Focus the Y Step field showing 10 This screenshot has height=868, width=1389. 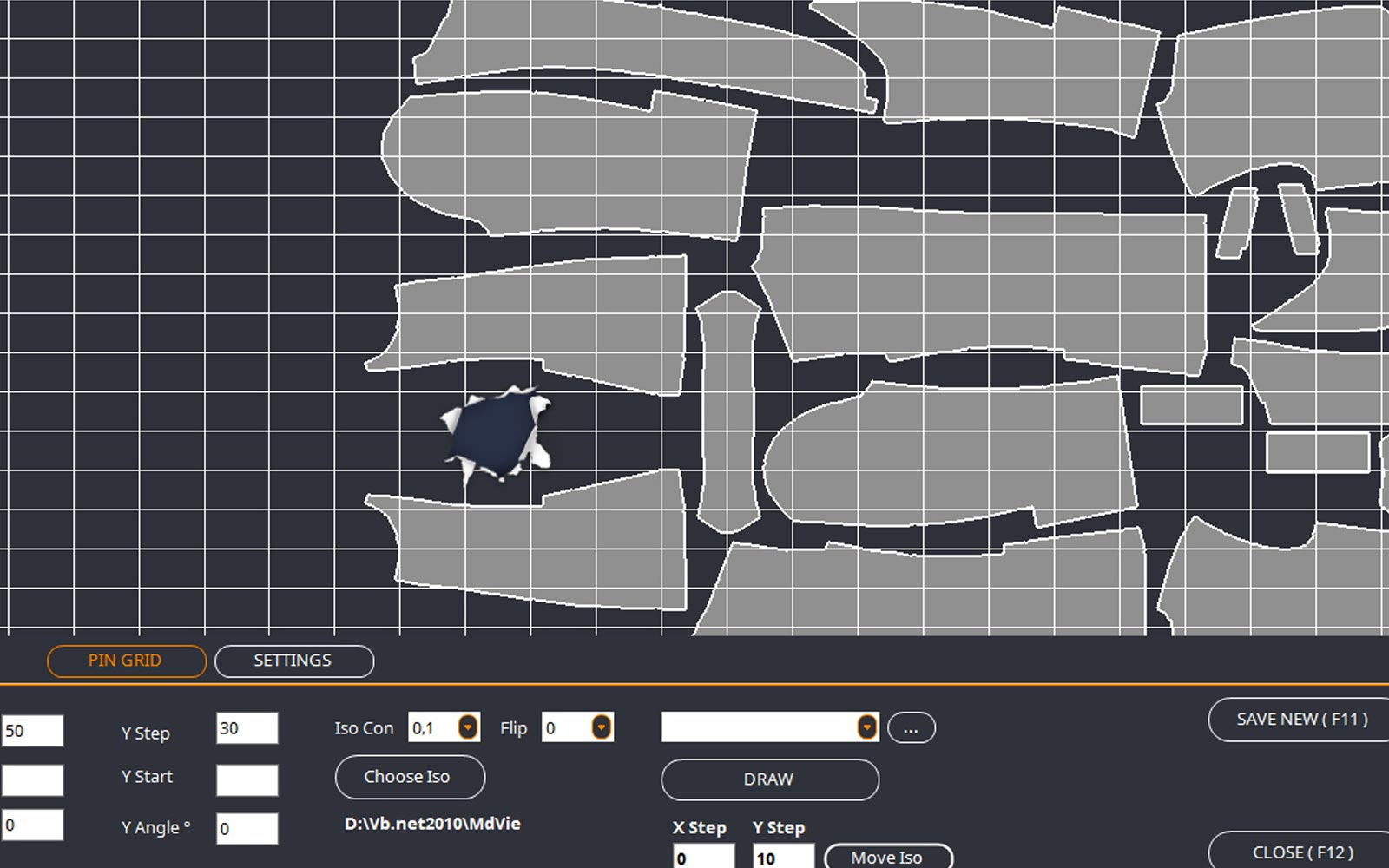pyautogui.click(x=782, y=858)
